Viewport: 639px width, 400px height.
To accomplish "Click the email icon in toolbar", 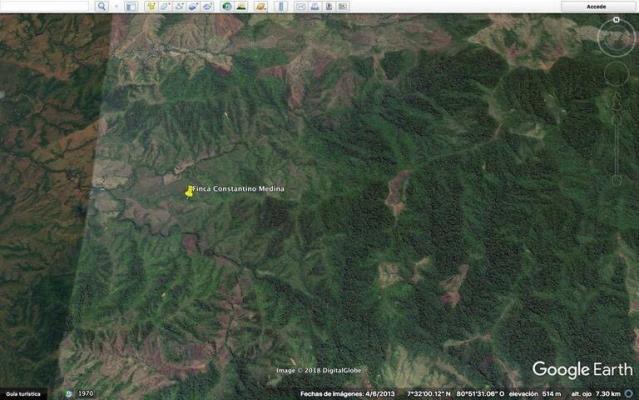I will [x=299, y=6].
